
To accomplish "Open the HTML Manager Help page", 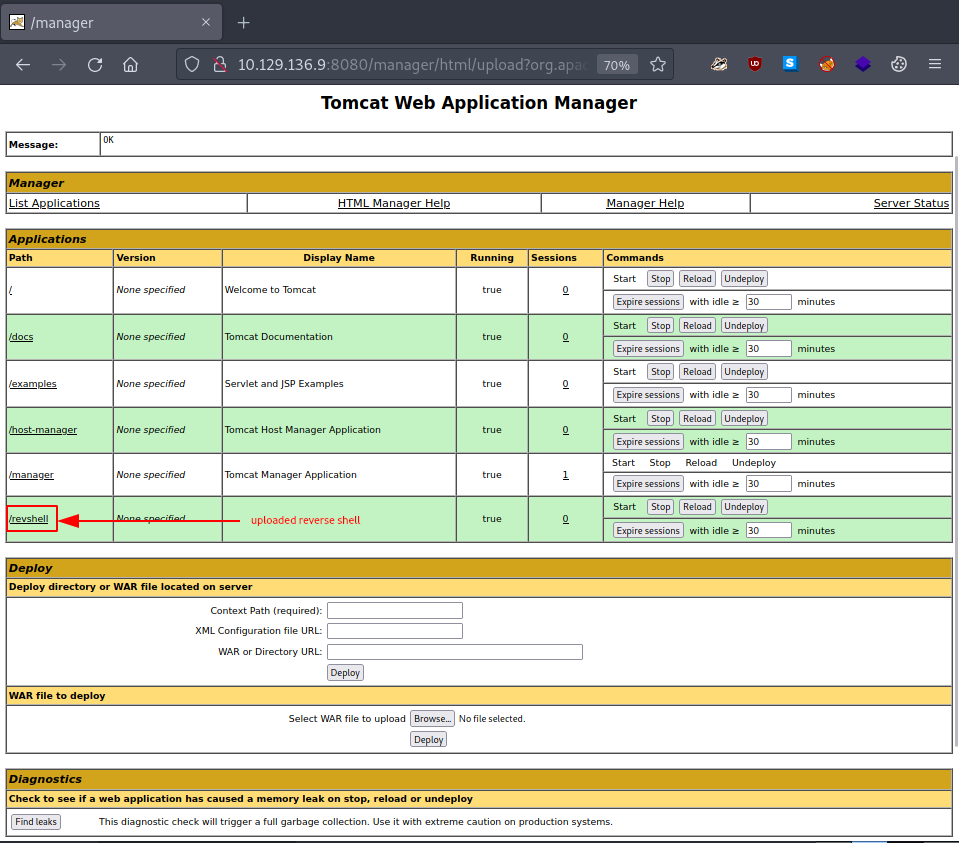I will (x=393, y=203).
